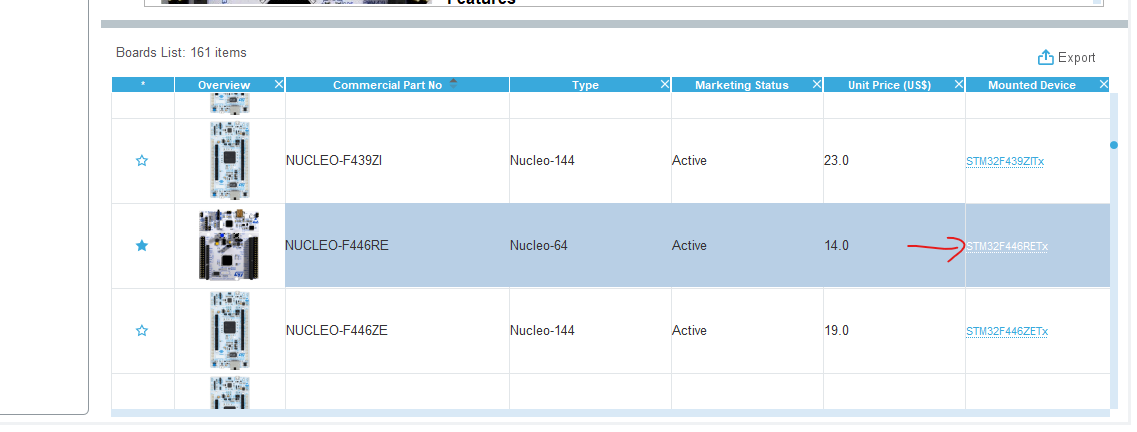Click the Nucleo-144 type cell for NUCLEO-F439ZI
1137x432 pixels.
590,161
